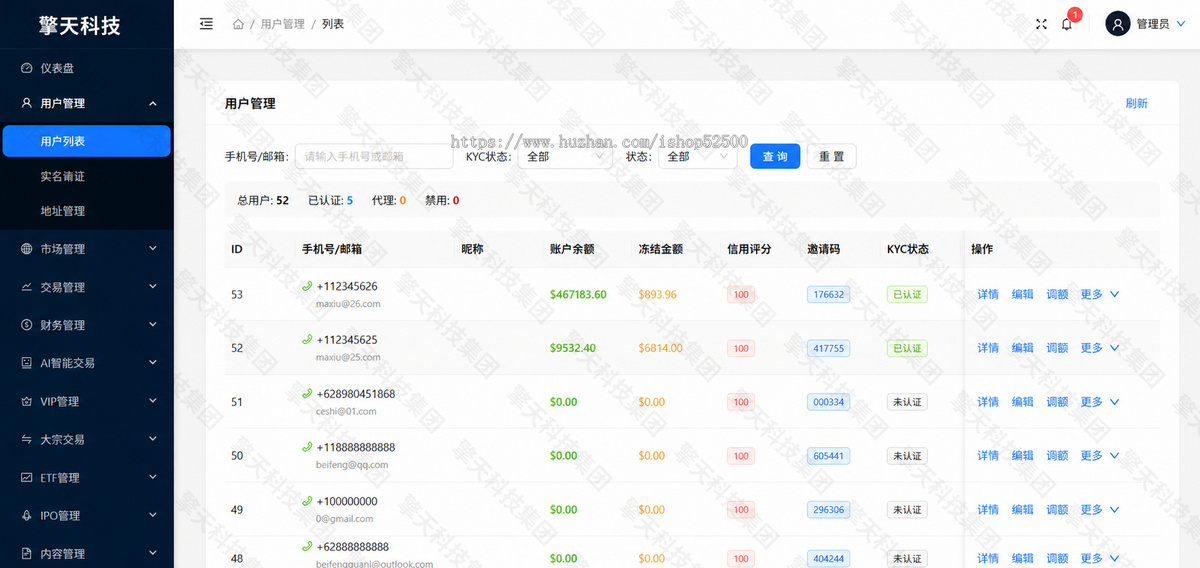This screenshot has height=568, width=1200.
Task: Open the 财务管理 menu
Action: click(87, 325)
